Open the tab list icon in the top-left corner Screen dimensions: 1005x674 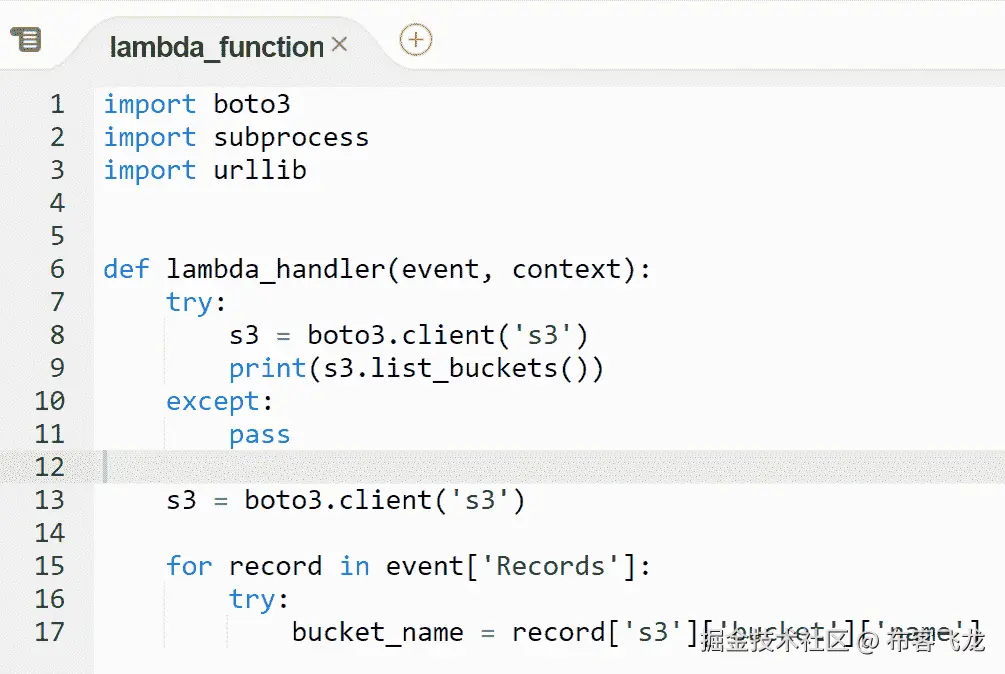[x=26, y=39]
